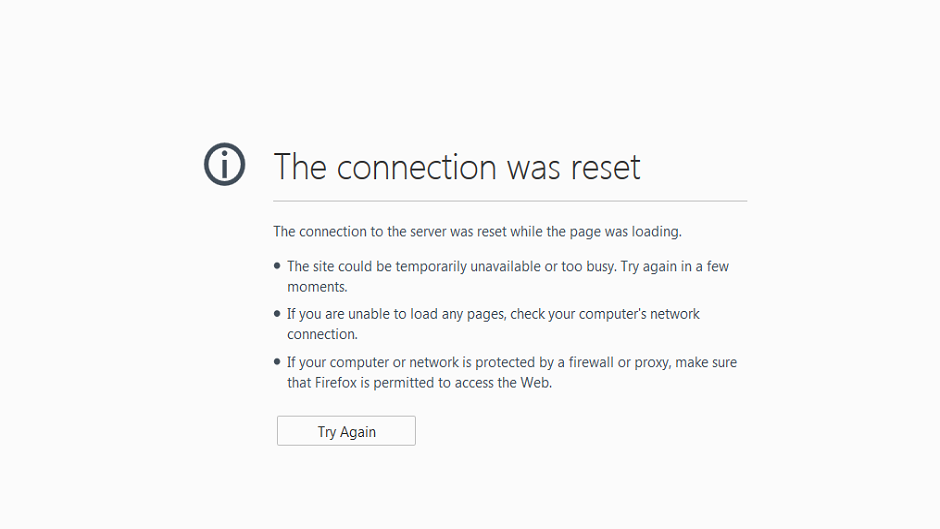Click the word "moments." in first bullet
The image size is (940, 529).
[317, 286]
